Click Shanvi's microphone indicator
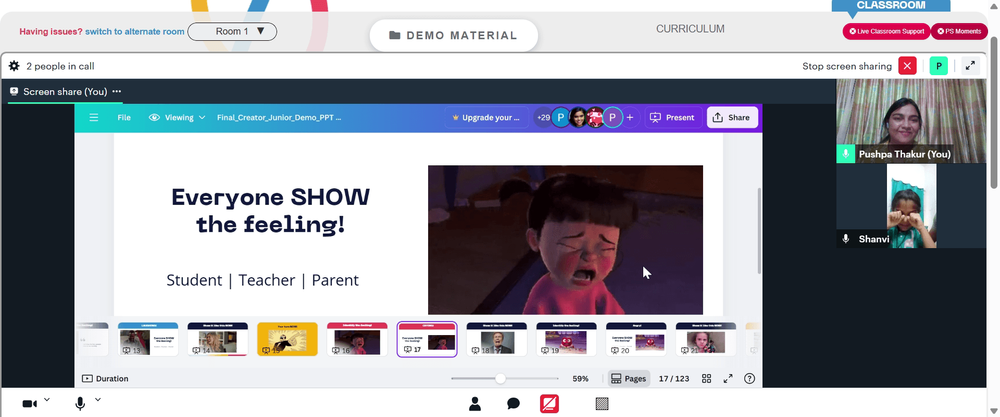 coord(846,238)
